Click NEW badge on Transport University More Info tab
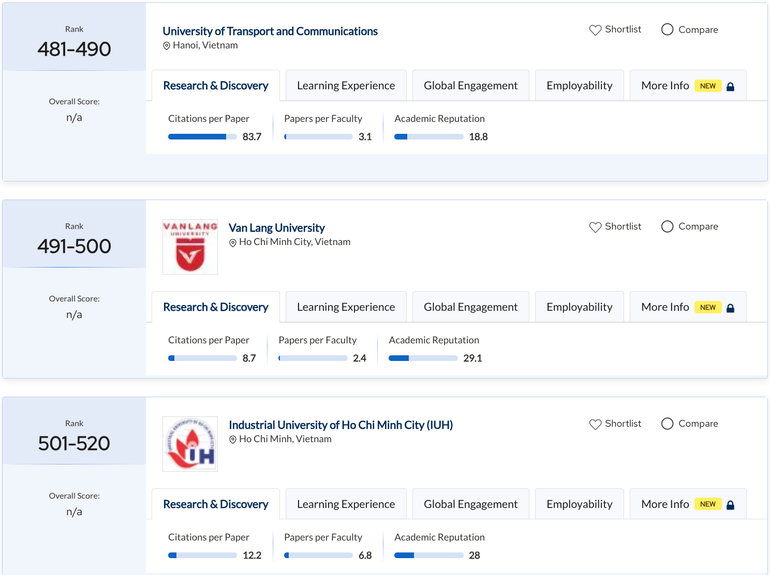Screen dimensions: 770x575 tap(708, 86)
